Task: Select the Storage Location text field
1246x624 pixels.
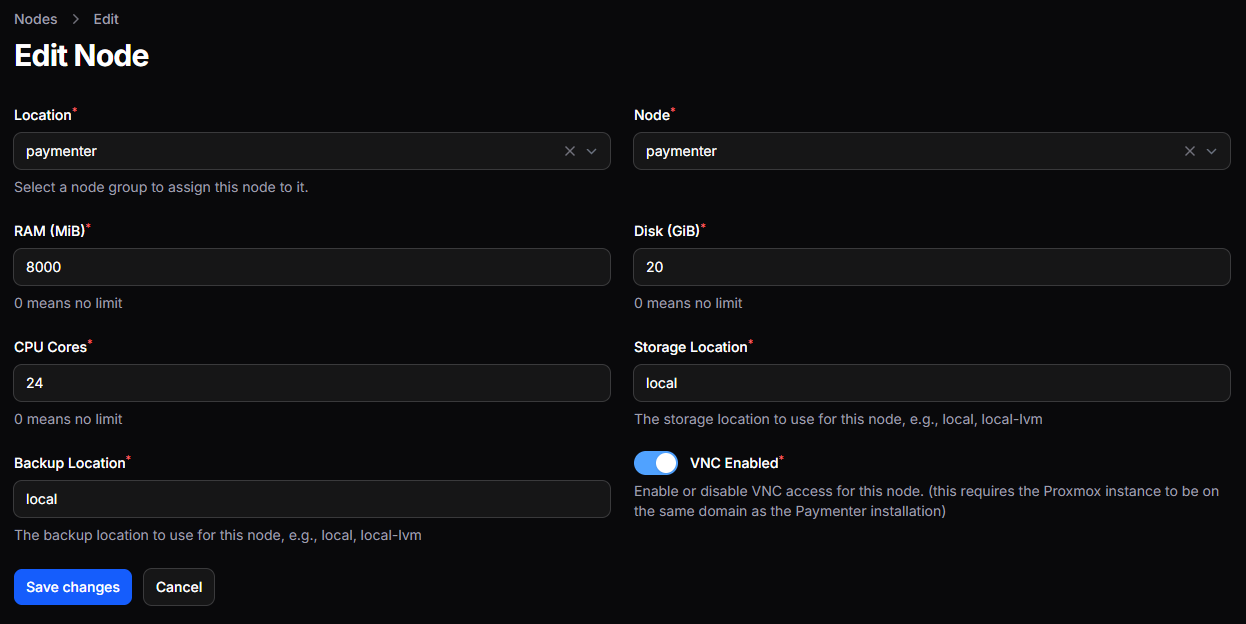Action: (932, 383)
